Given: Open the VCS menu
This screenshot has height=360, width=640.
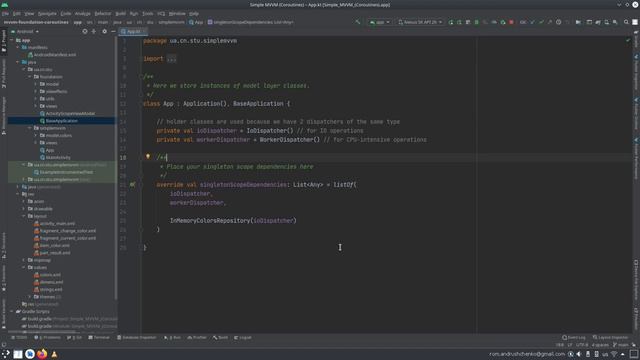Looking at the screenshot, I should pyautogui.click(x=161, y=13).
